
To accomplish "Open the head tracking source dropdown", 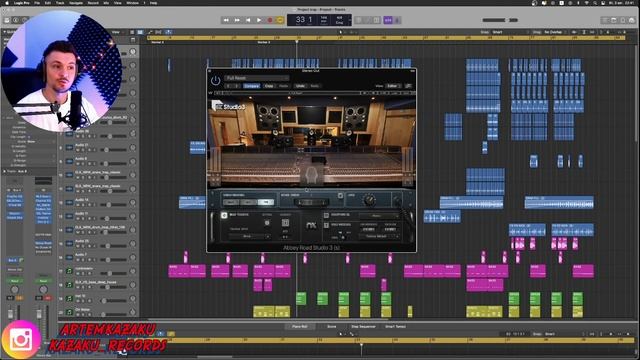I will point(250,236).
